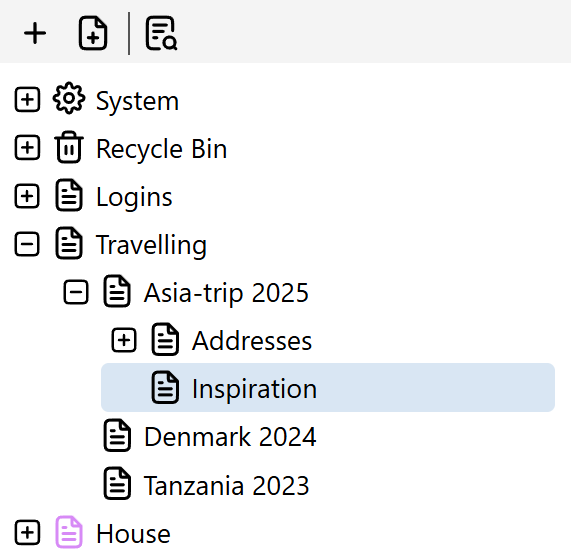
Task: Expand the Addresses node
Action: point(124,340)
